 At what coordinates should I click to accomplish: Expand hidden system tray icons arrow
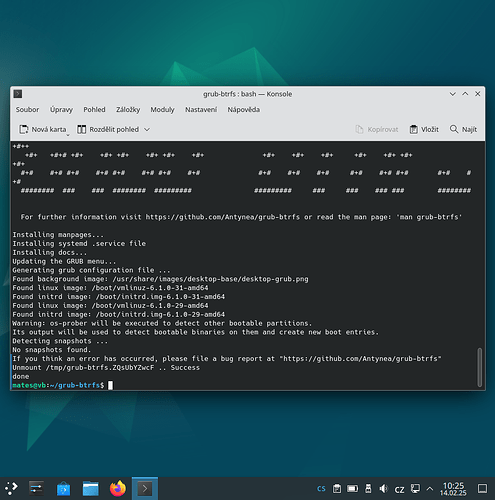tap(430, 489)
